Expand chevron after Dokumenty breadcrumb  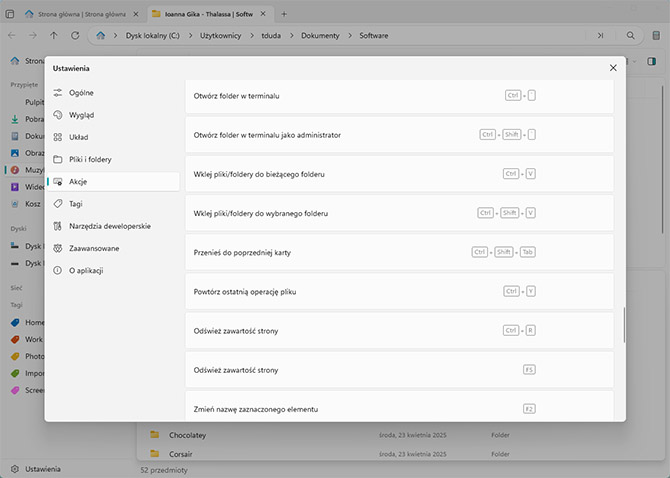350,36
